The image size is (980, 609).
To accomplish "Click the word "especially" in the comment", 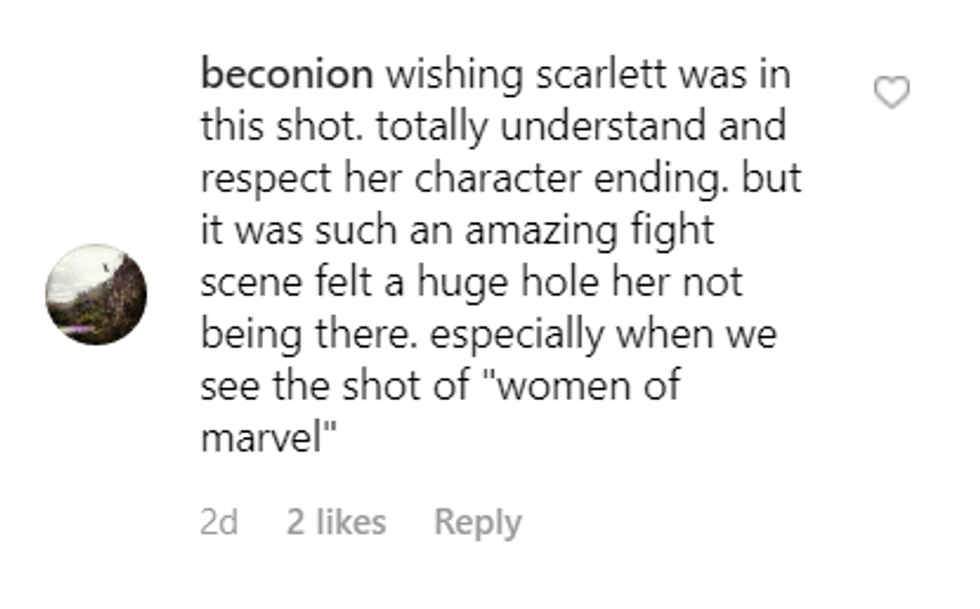I will (518, 335).
